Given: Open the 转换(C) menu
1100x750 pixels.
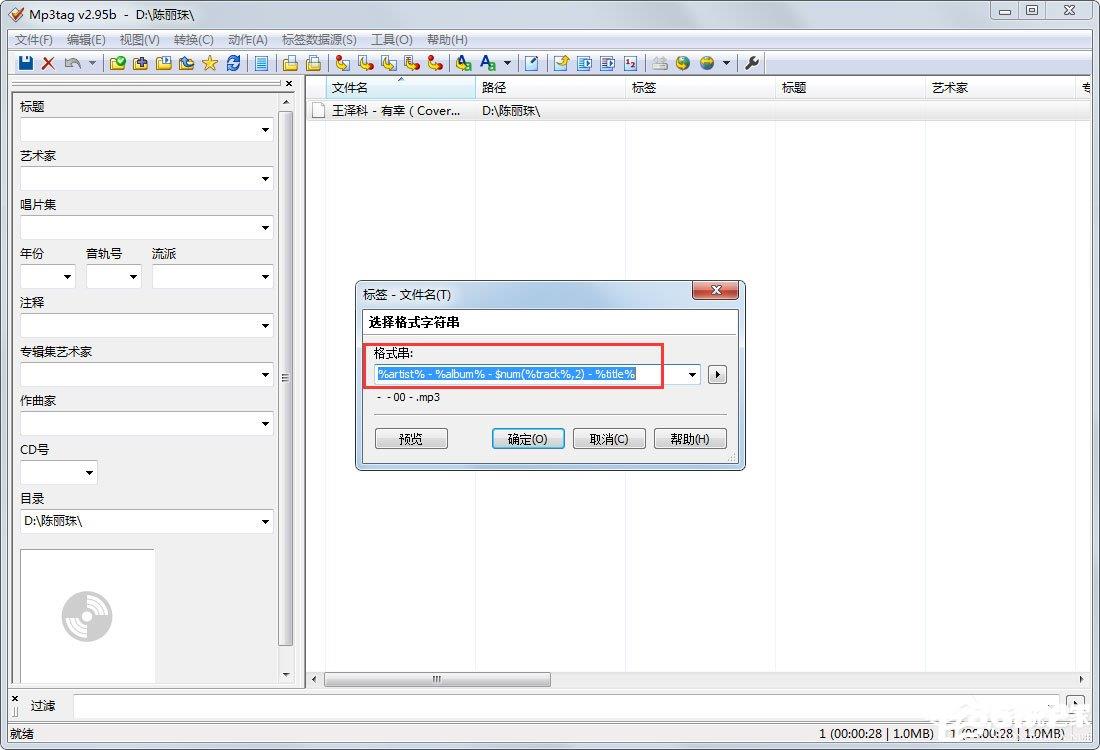Looking at the screenshot, I should pyautogui.click(x=194, y=40).
